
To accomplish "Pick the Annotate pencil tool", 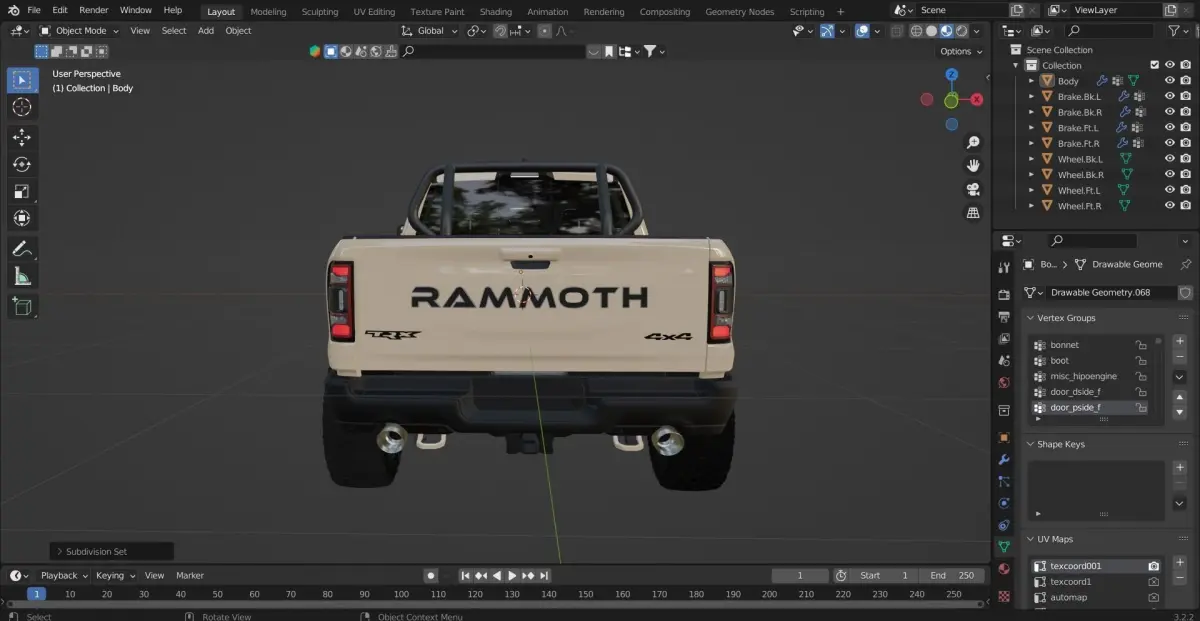I will pos(22,249).
